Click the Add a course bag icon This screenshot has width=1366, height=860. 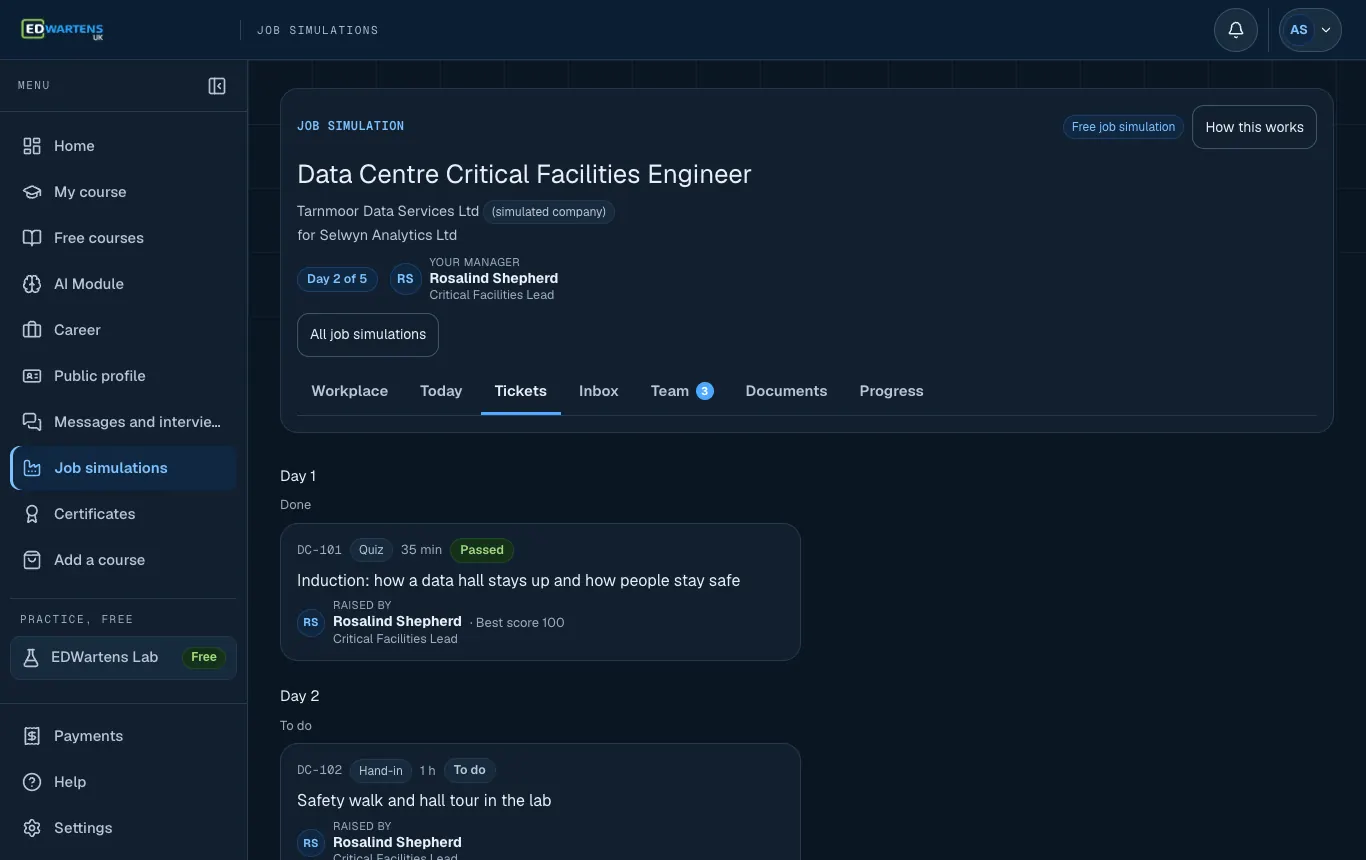[x=32, y=560]
